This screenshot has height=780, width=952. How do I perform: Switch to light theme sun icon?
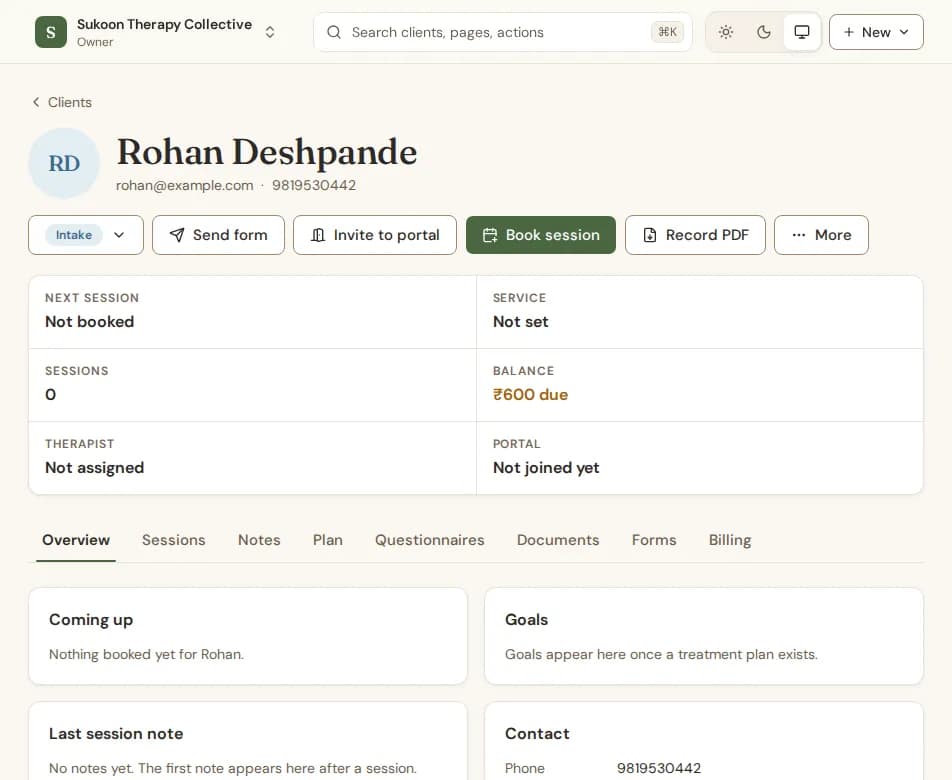[726, 32]
